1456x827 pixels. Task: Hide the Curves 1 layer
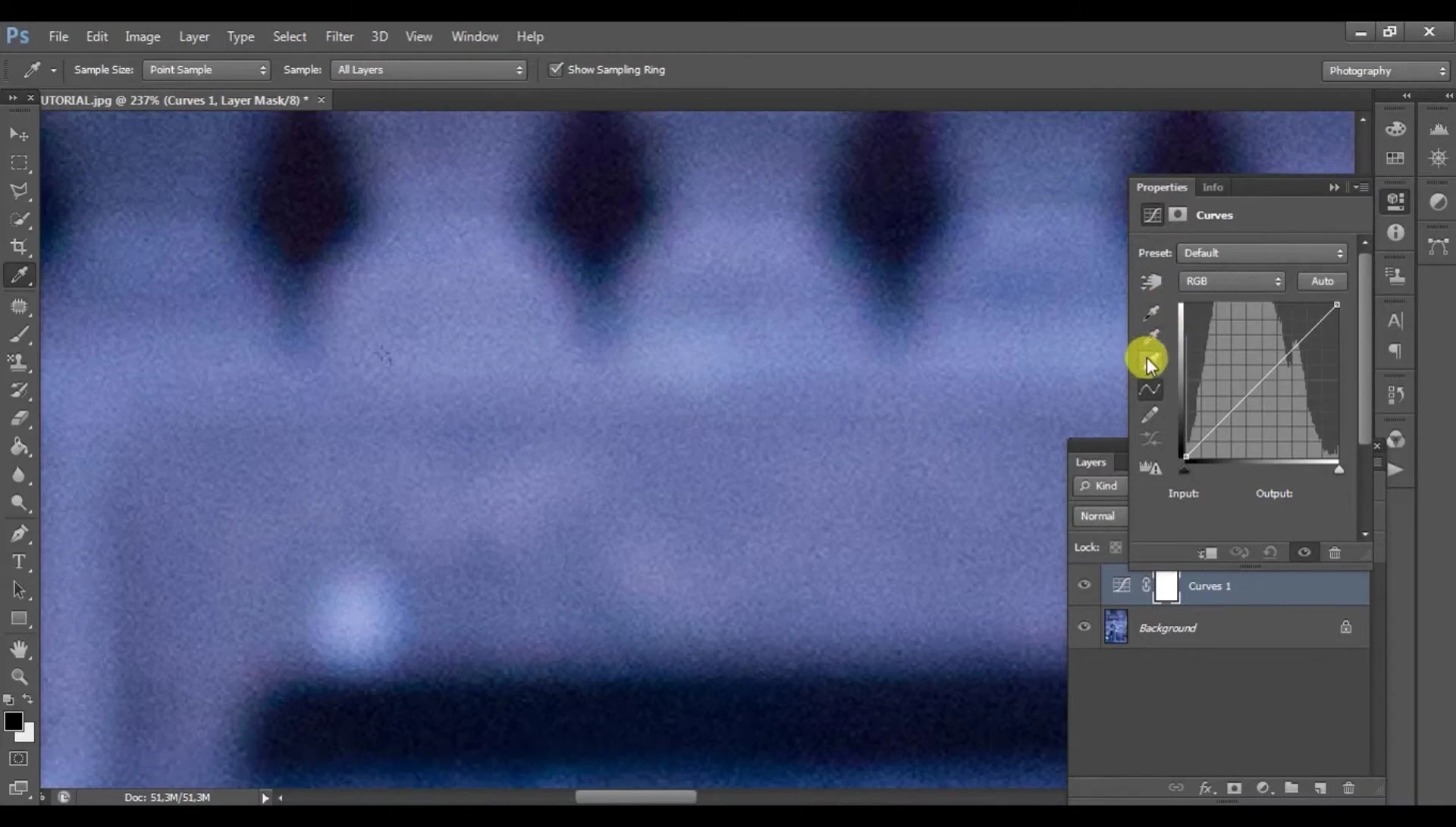pyautogui.click(x=1084, y=585)
